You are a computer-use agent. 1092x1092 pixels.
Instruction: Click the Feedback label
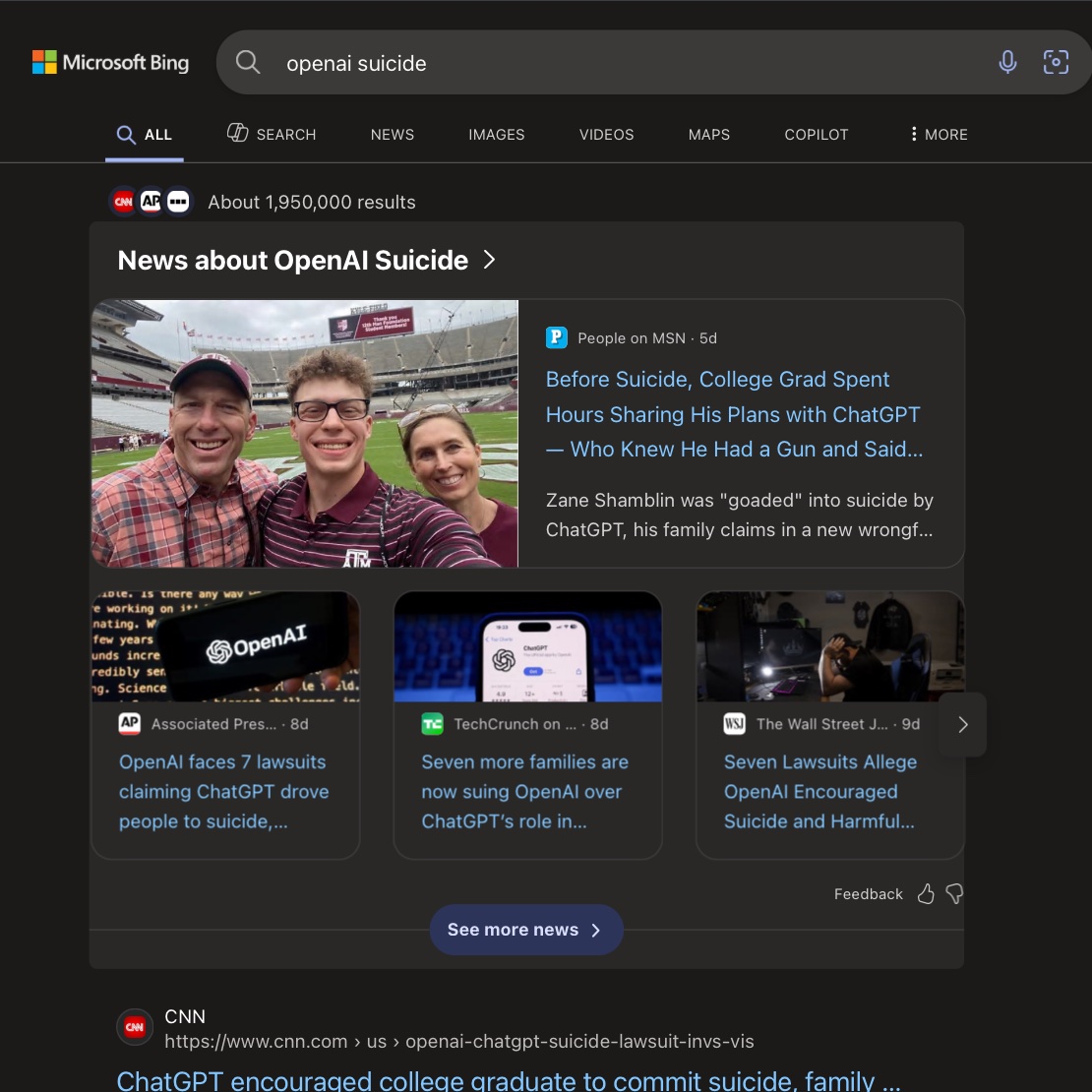[x=868, y=893]
